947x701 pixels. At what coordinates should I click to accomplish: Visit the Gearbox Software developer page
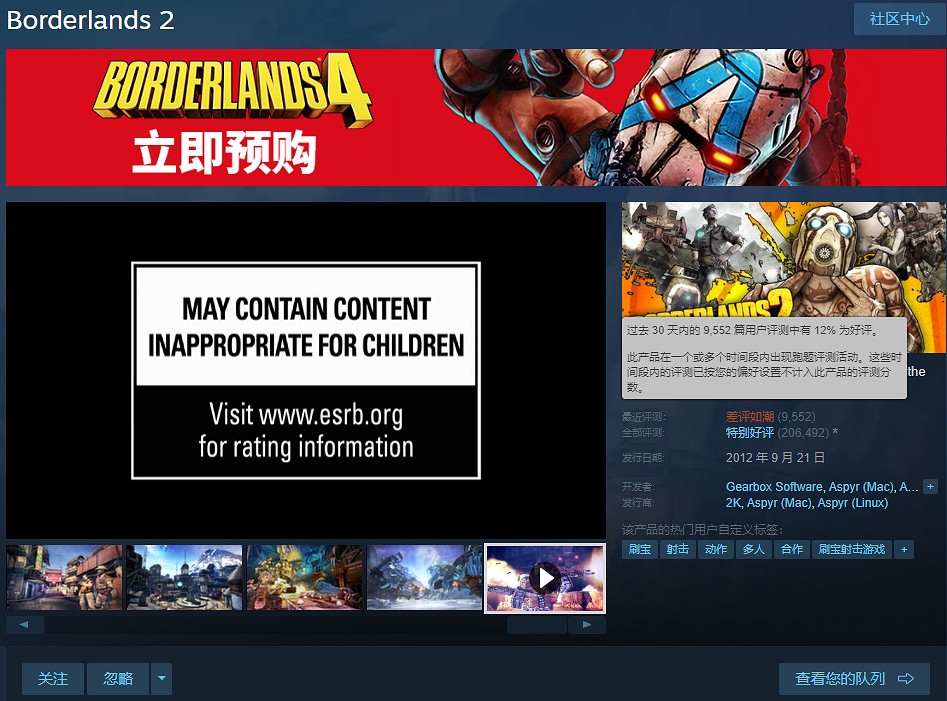coord(775,486)
